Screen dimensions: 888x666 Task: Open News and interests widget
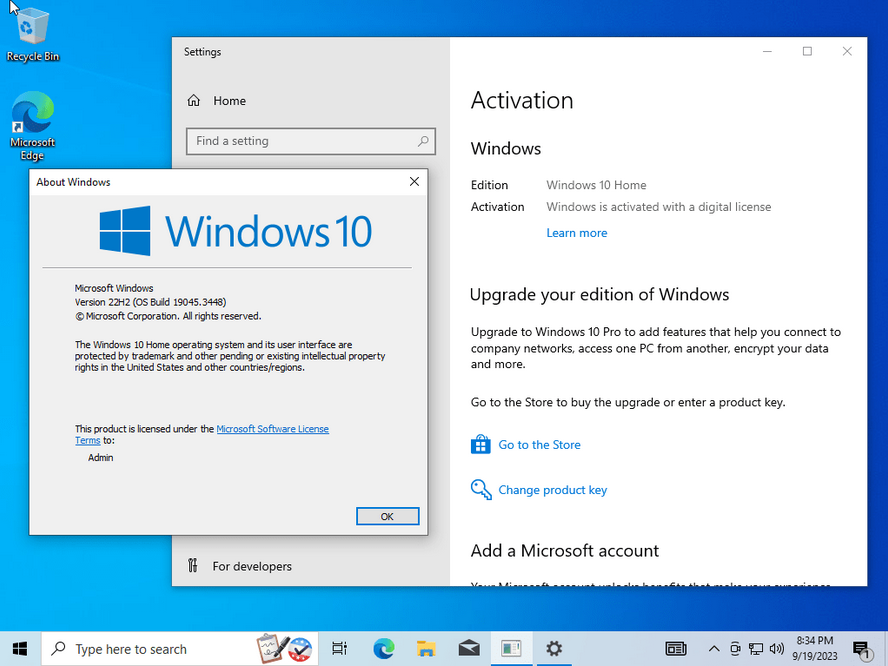tap(676, 648)
